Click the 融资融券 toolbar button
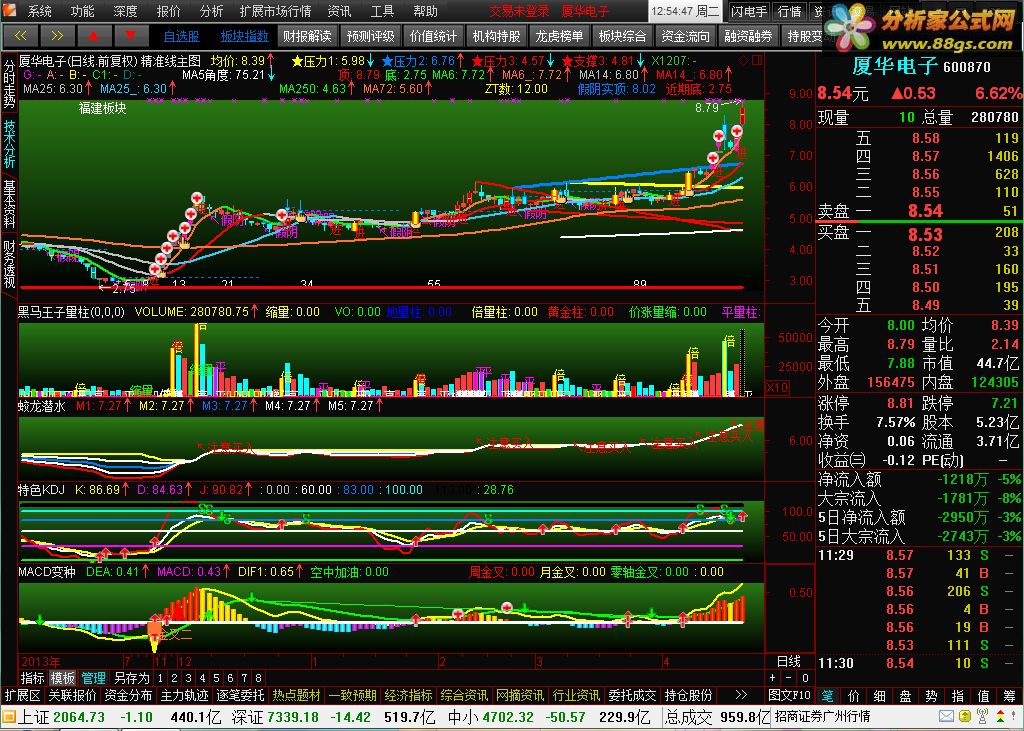1024x731 pixels. coord(748,36)
